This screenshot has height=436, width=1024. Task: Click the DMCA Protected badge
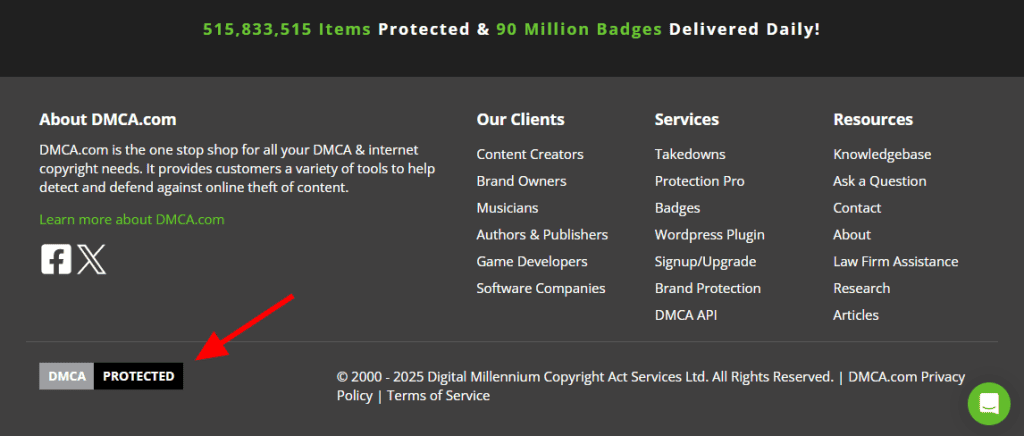(111, 376)
